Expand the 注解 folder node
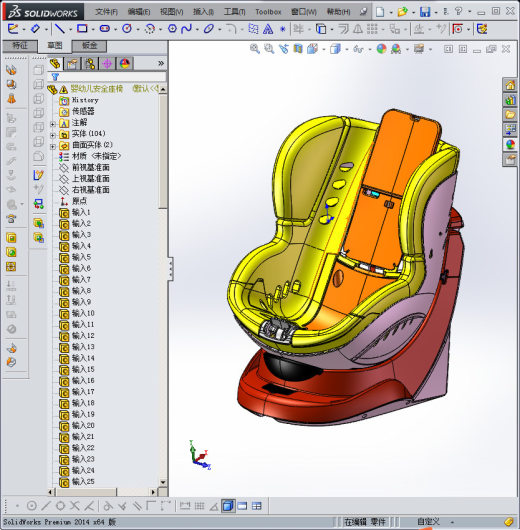520x530 pixels. (52, 124)
